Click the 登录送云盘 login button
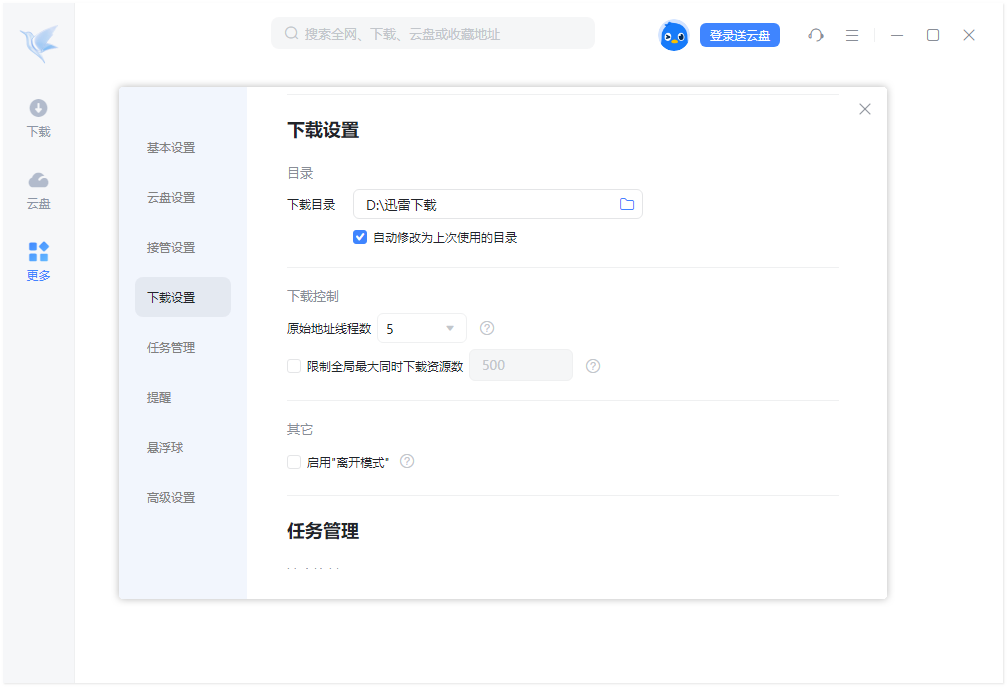This screenshot has height=687, width=1007. (739, 34)
